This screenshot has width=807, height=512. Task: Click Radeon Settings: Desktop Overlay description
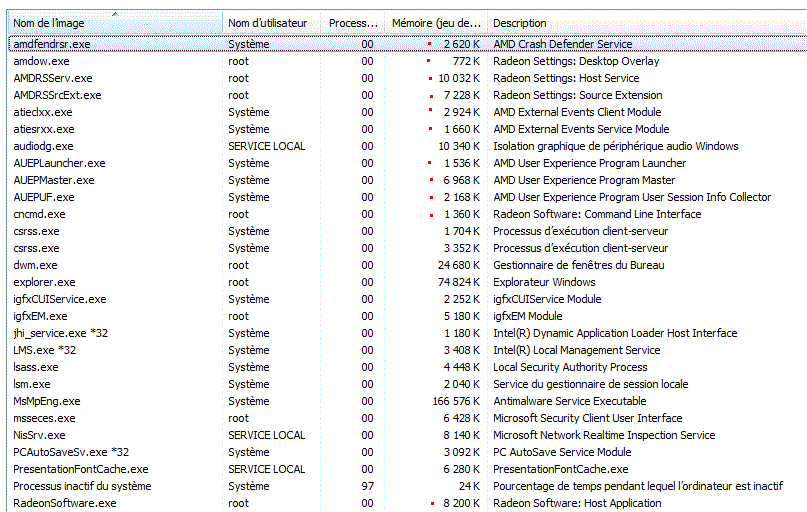coord(576,61)
